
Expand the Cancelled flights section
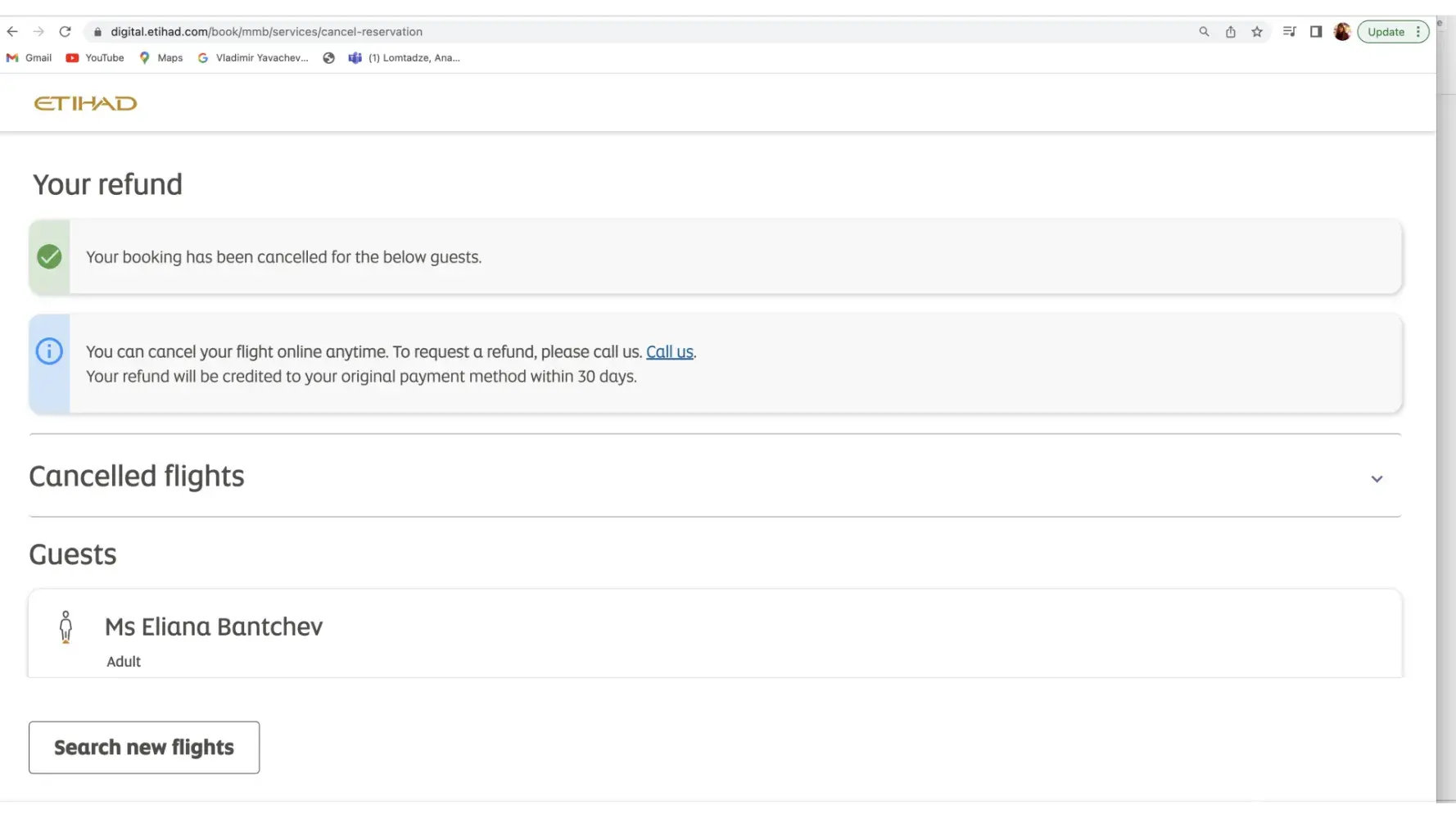coord(1377,478)
